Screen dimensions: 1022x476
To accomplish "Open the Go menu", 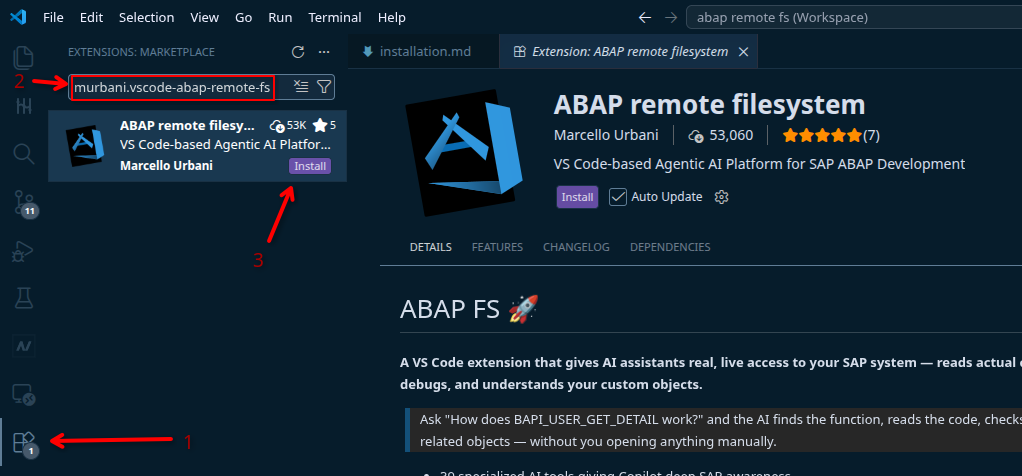I will pos(244,18).
